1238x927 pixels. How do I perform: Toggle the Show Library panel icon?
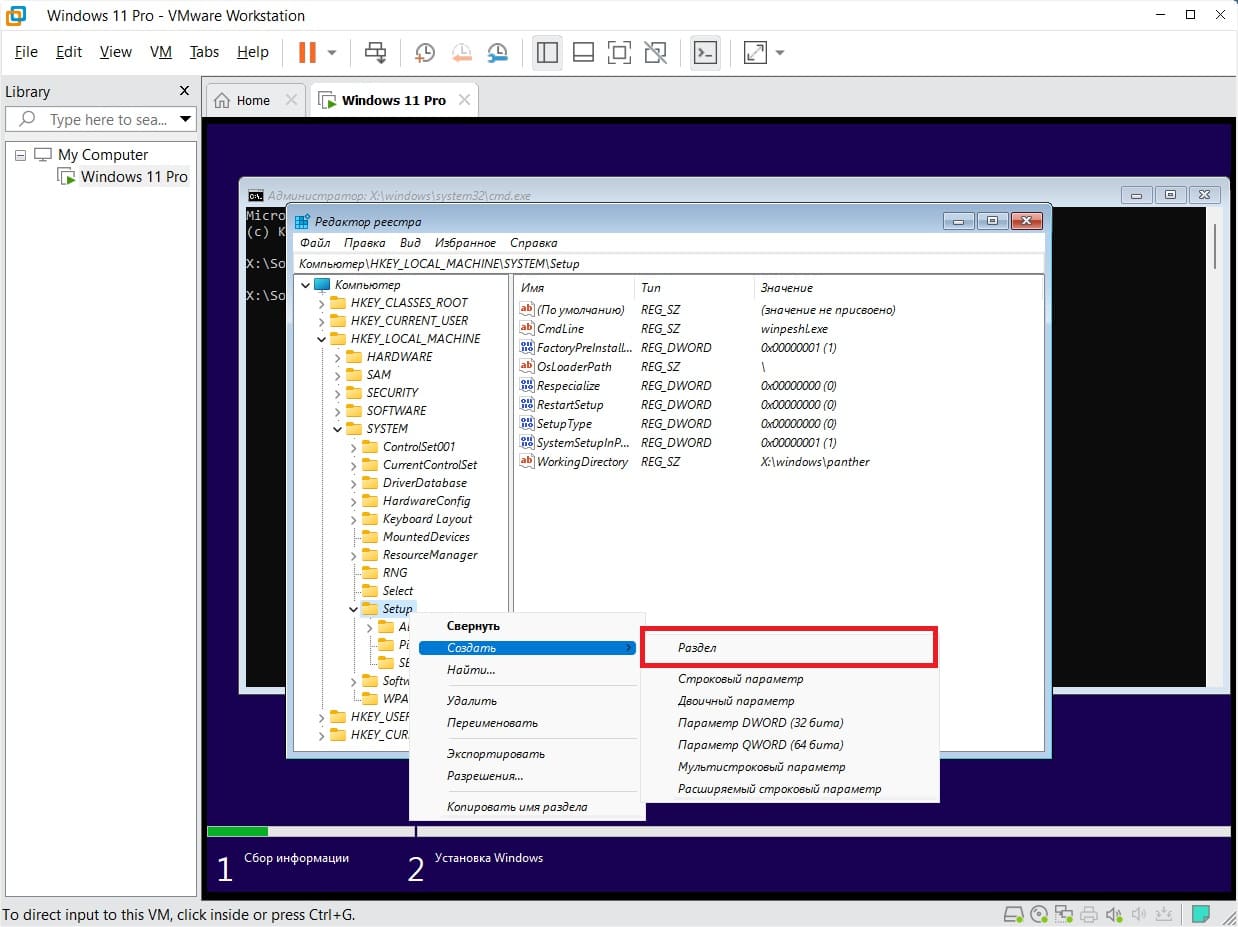(547, 53)
